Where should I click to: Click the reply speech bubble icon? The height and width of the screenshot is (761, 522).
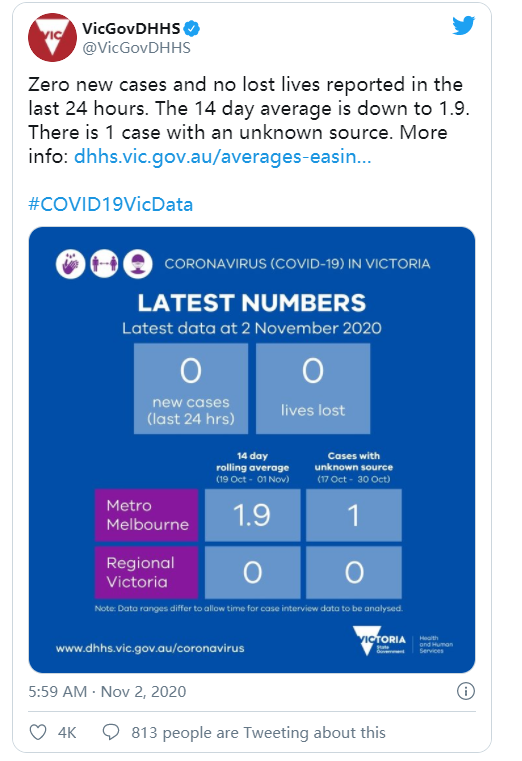tap(111, 732)
